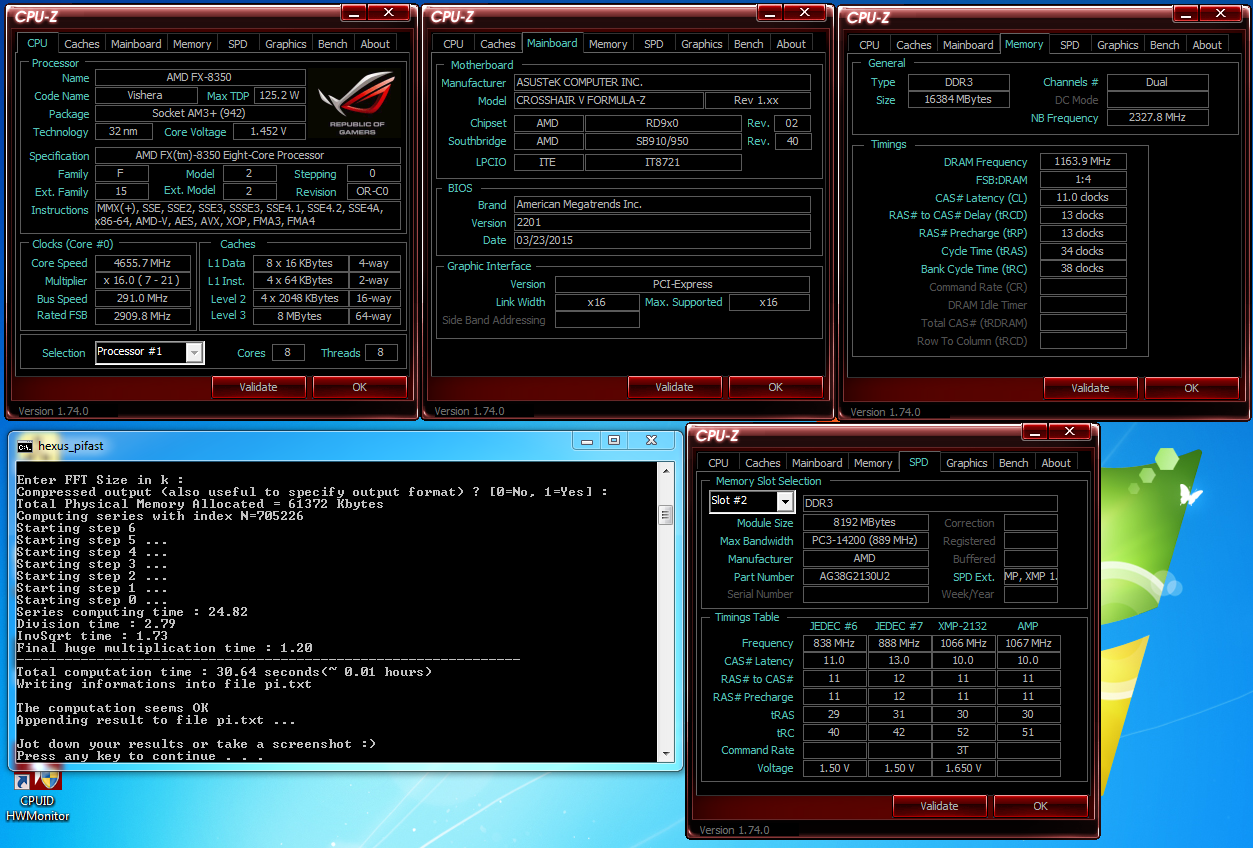Click the ROG Republic of Gamers logo
Screen dimensions: 1253x848
[x=357, y=103]
